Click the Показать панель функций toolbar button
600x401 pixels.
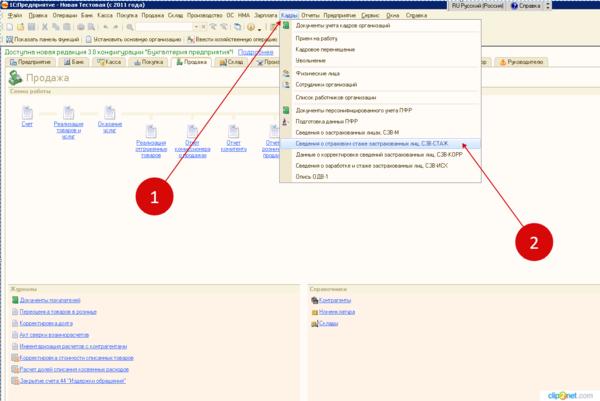click(x=46, y=40)
